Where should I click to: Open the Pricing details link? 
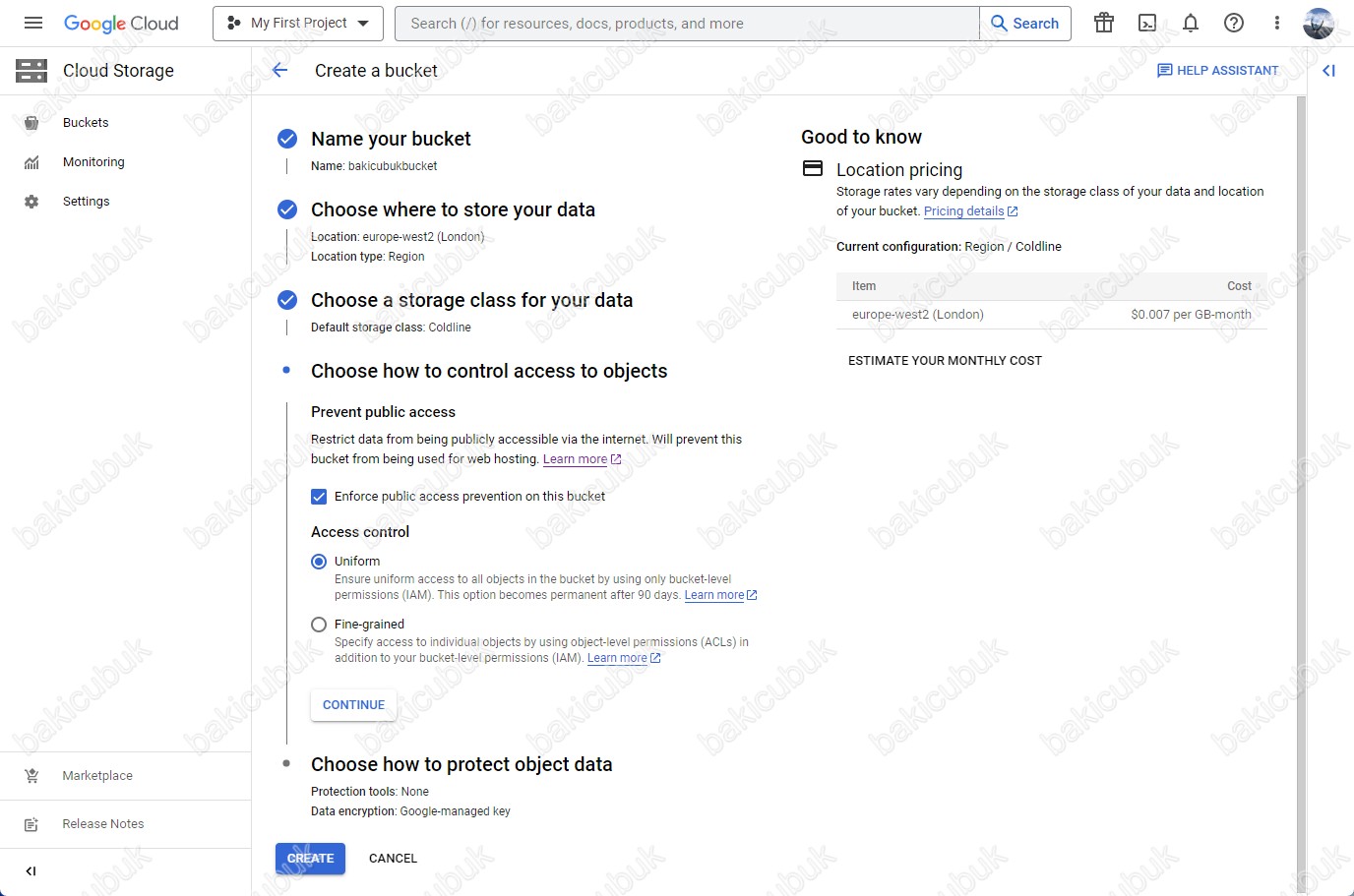[970, 211]
